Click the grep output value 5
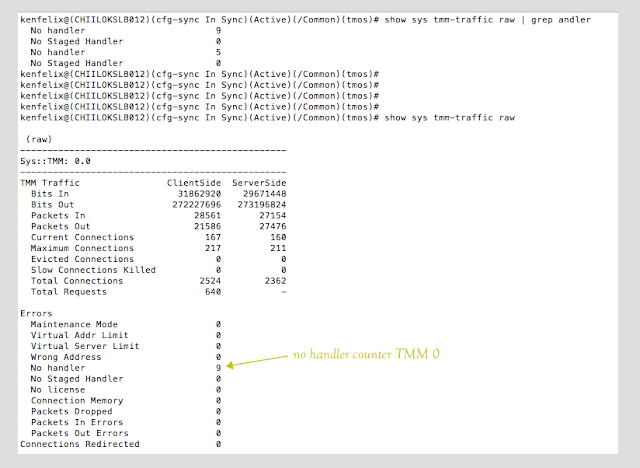Image resolution: width=640 pixels, height=468 pixels. [x=218, y=52]
